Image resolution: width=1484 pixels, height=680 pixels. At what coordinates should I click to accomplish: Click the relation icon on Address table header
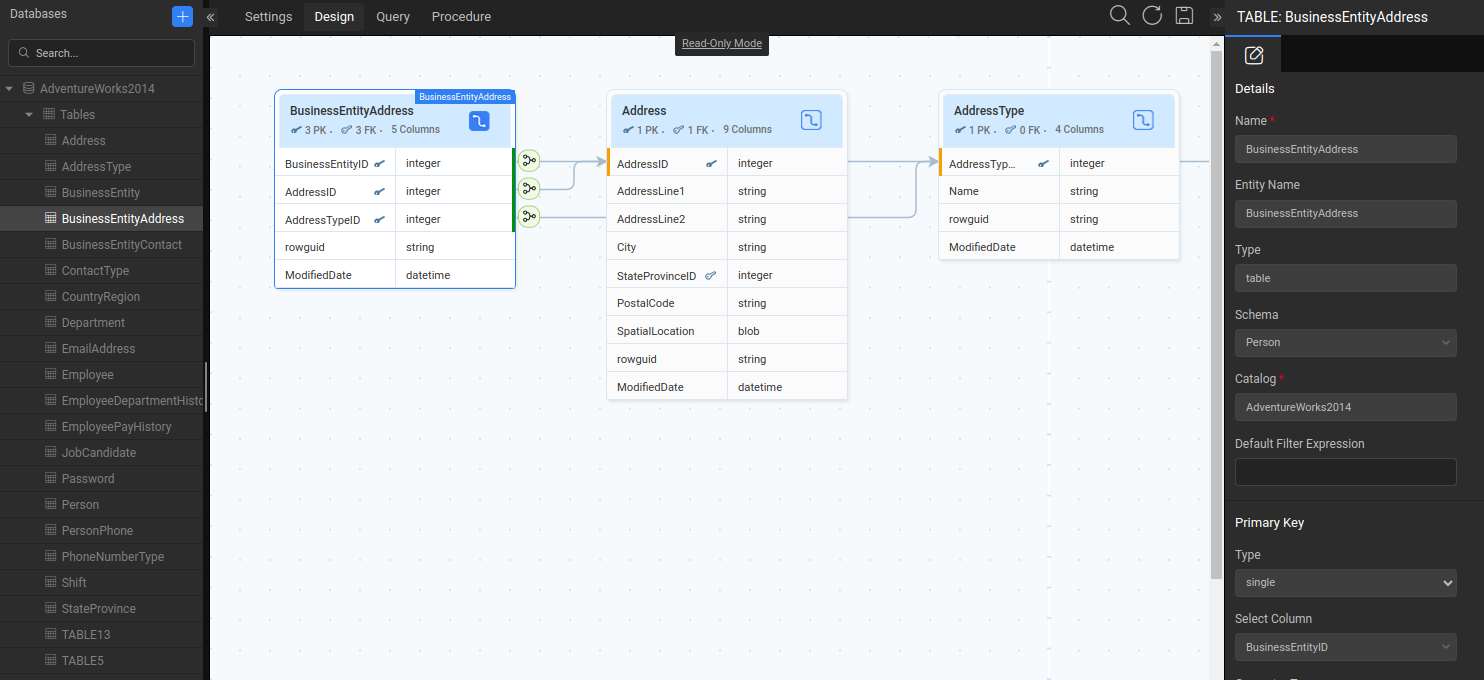pyautogui.click(x=811, y=120)
